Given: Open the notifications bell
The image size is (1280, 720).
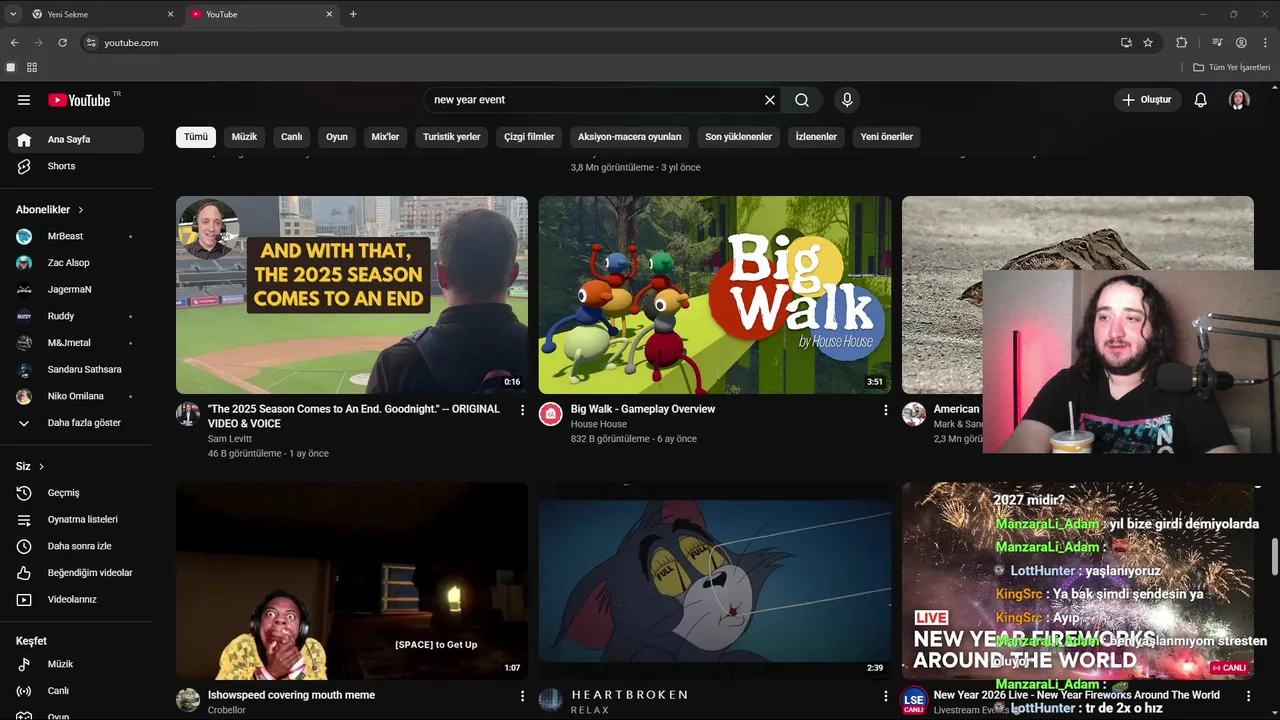Looking at the screenshot, I should pyautogui.click(x=1201, y=100).
